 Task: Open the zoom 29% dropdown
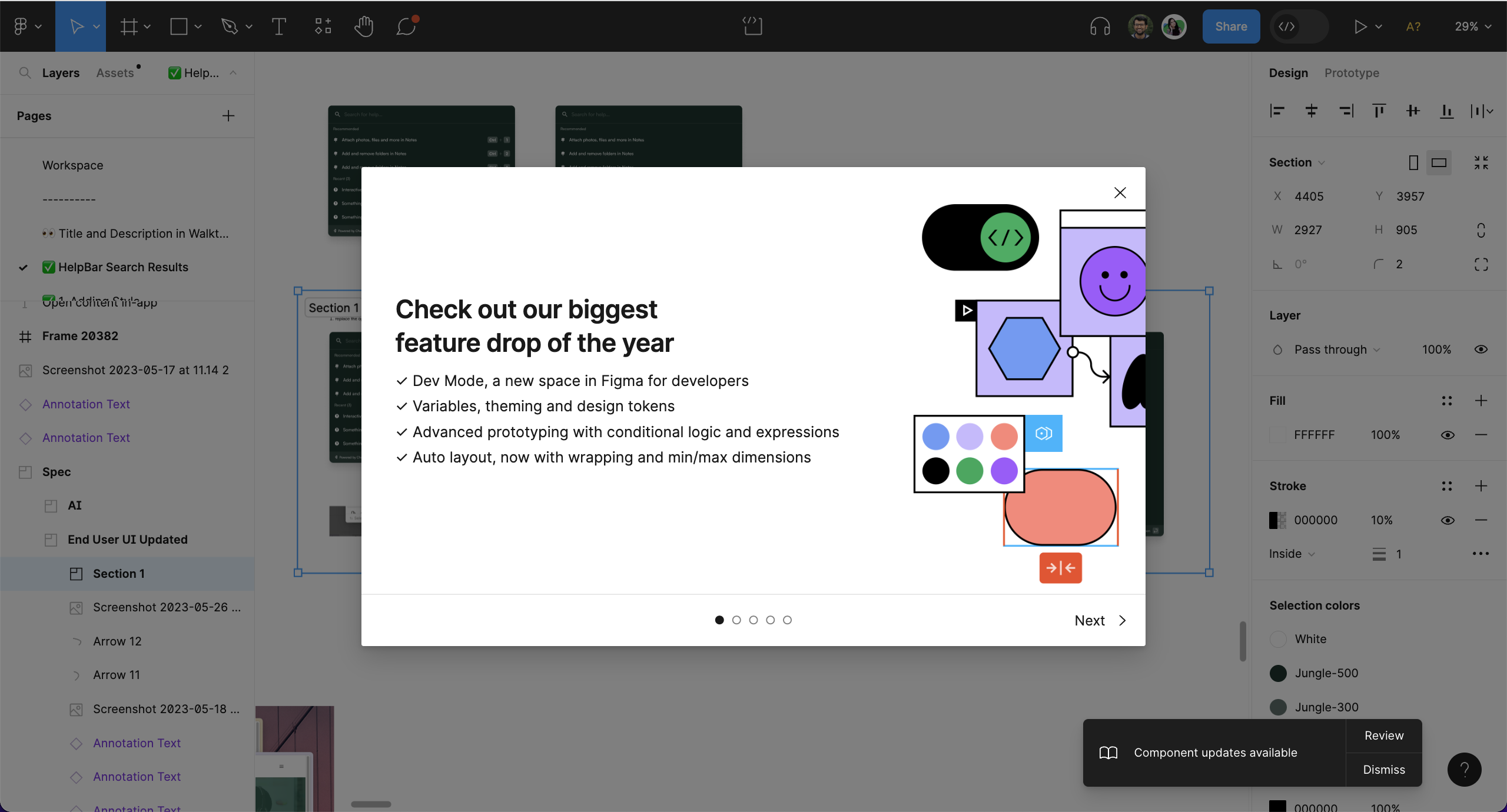[1473, 26]
